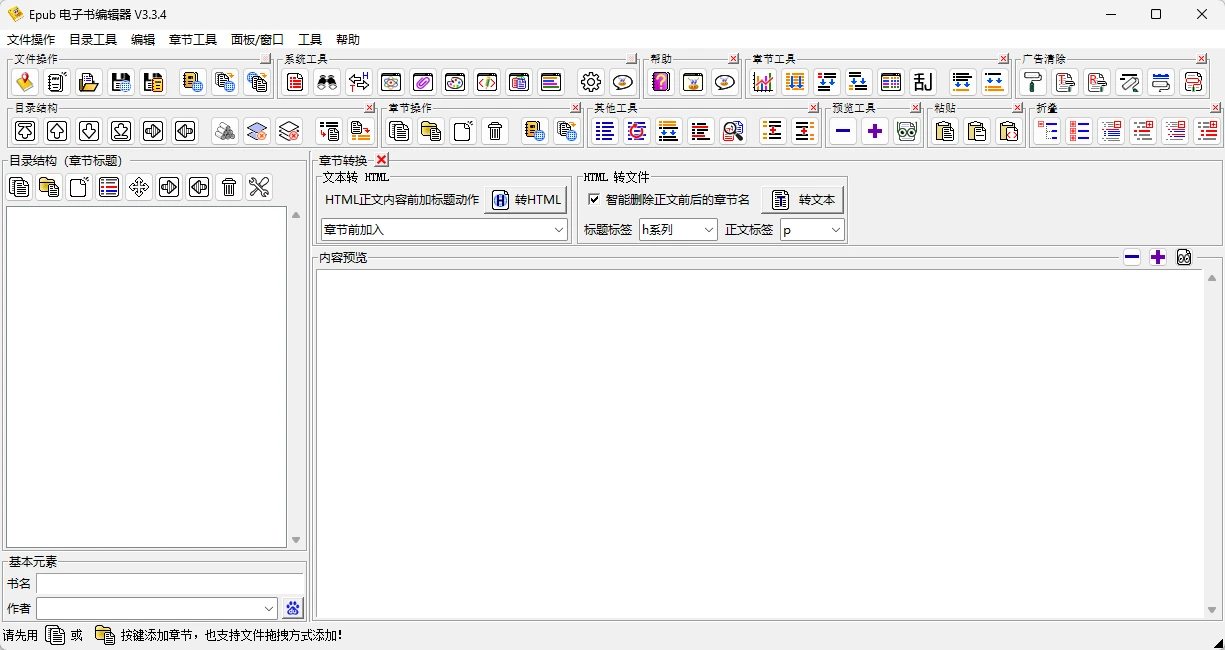1225x650 pixels.
Task: Close the 章节转换 panel with red X
Action: click(381, 160)
